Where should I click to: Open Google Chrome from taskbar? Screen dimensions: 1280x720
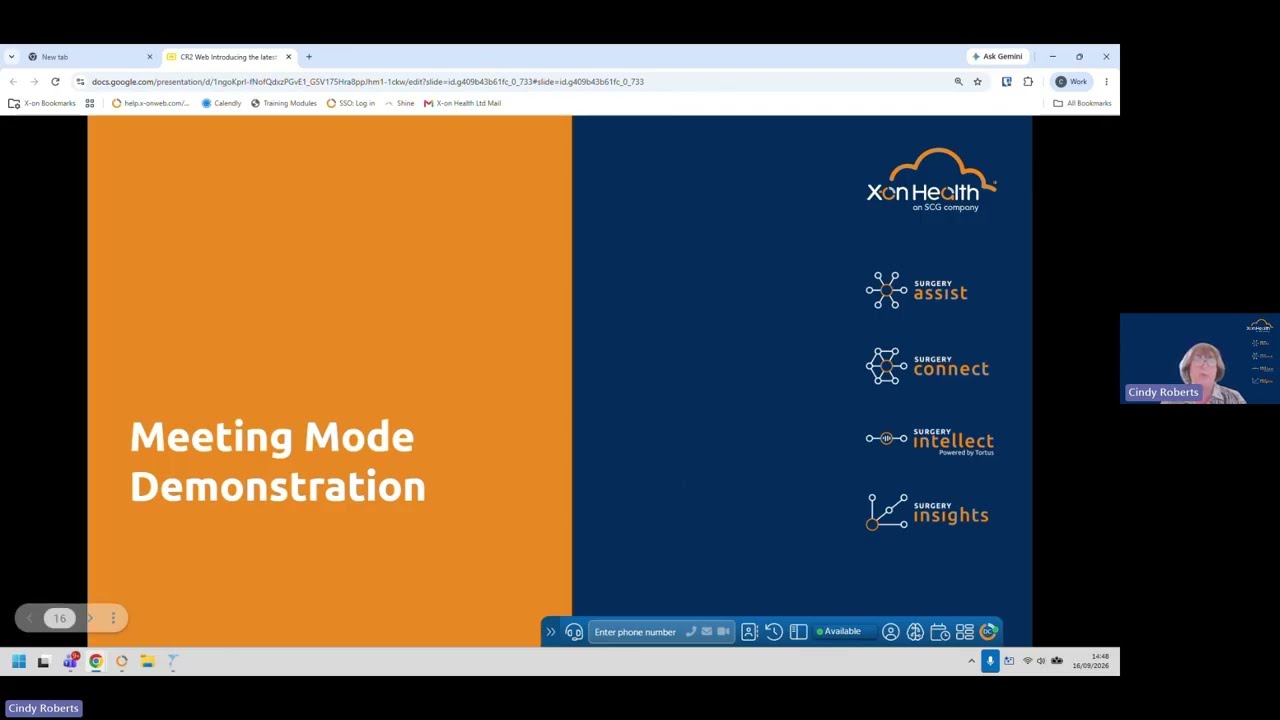[96, 661]
